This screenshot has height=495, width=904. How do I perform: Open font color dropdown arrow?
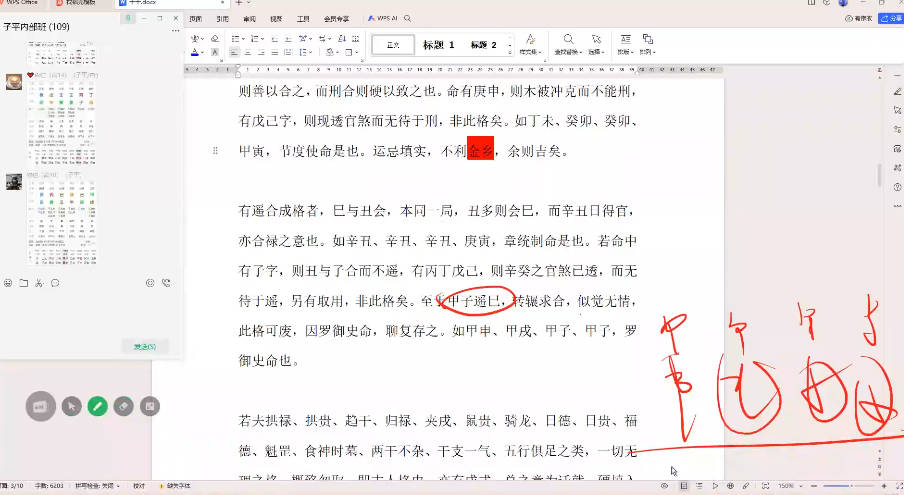[203, 50]
